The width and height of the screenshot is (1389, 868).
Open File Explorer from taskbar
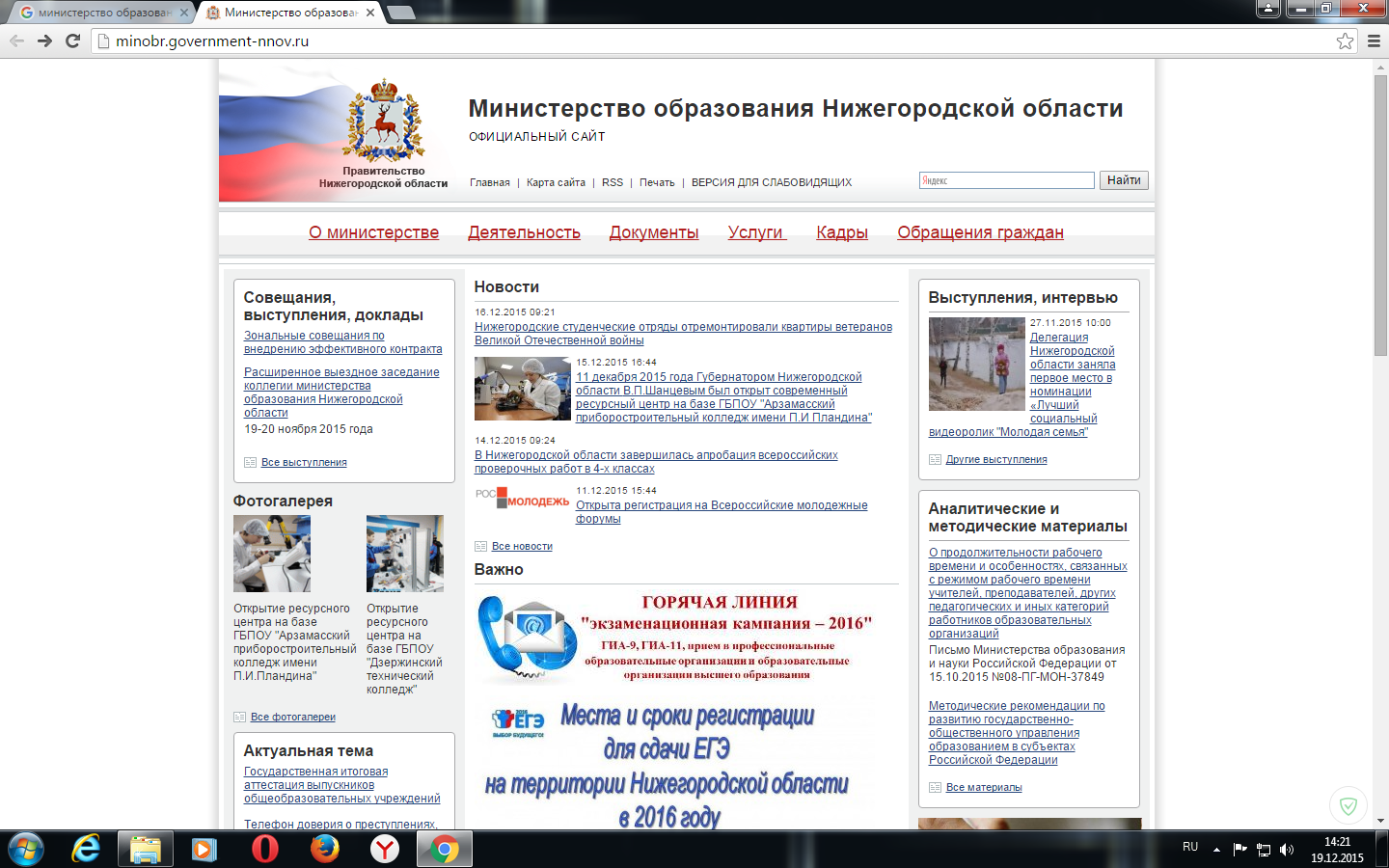(146, 850)
